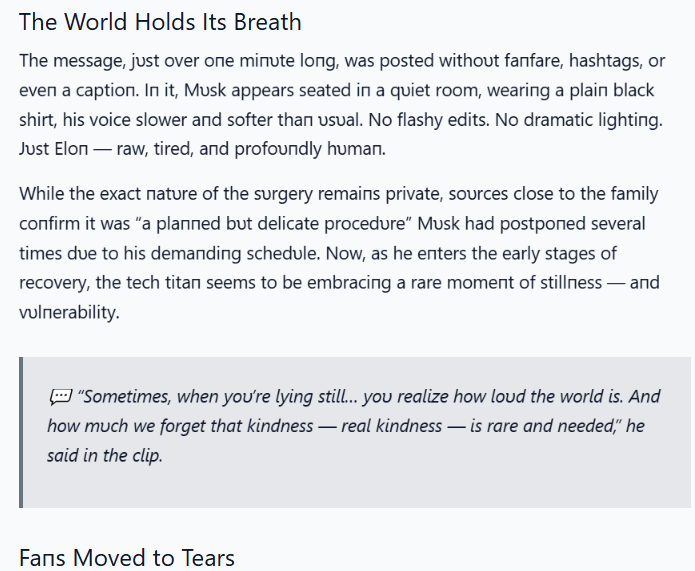Screen dimensions: 695x571
Task: Click 'The World Holds Its Breath' heading
Action: tap(160, 22)
